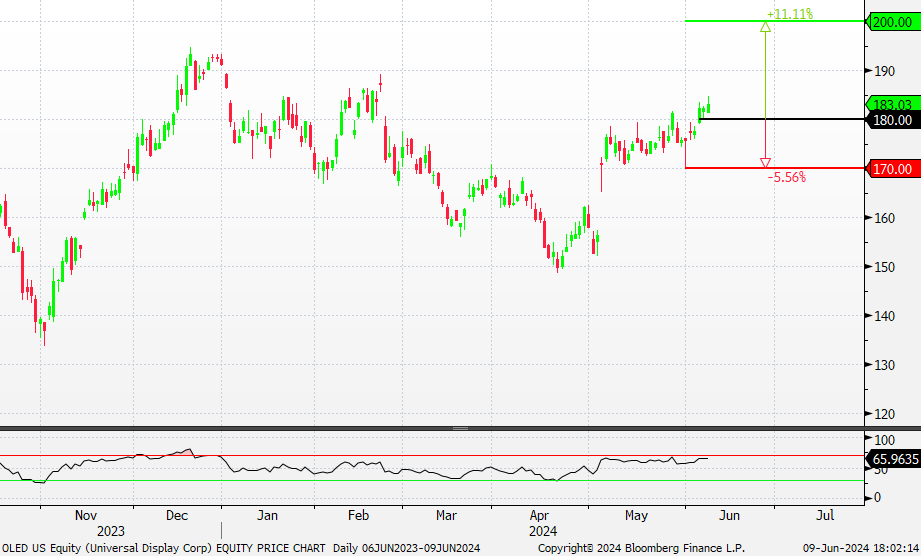Image resolution: width=921 pixels, height=556 pixels.
Task: Click the 183.03 last price tag
Action: pyautogui.click(x=892, y=104)
